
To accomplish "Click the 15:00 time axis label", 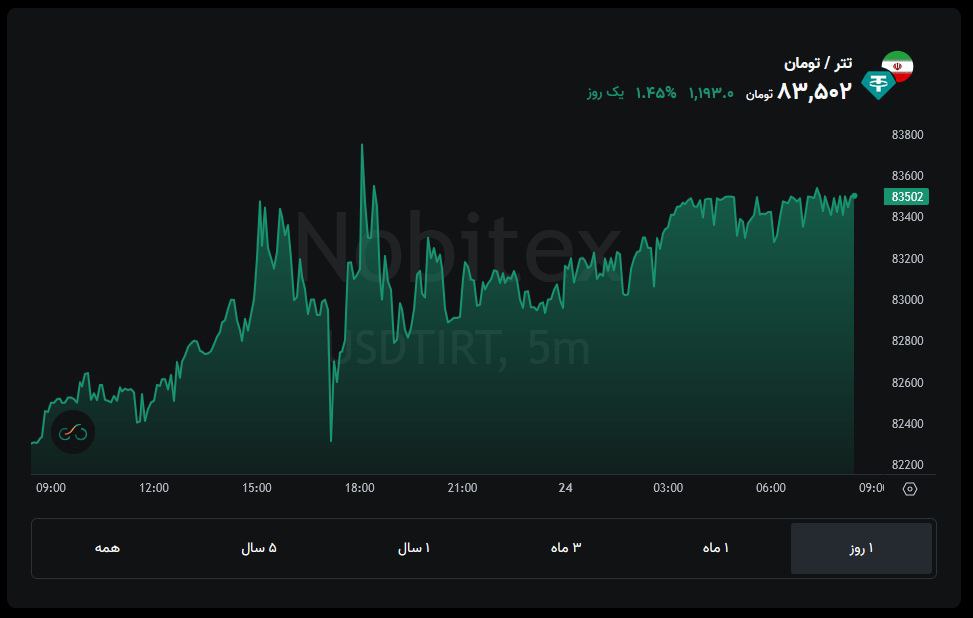I will [256, 488].
